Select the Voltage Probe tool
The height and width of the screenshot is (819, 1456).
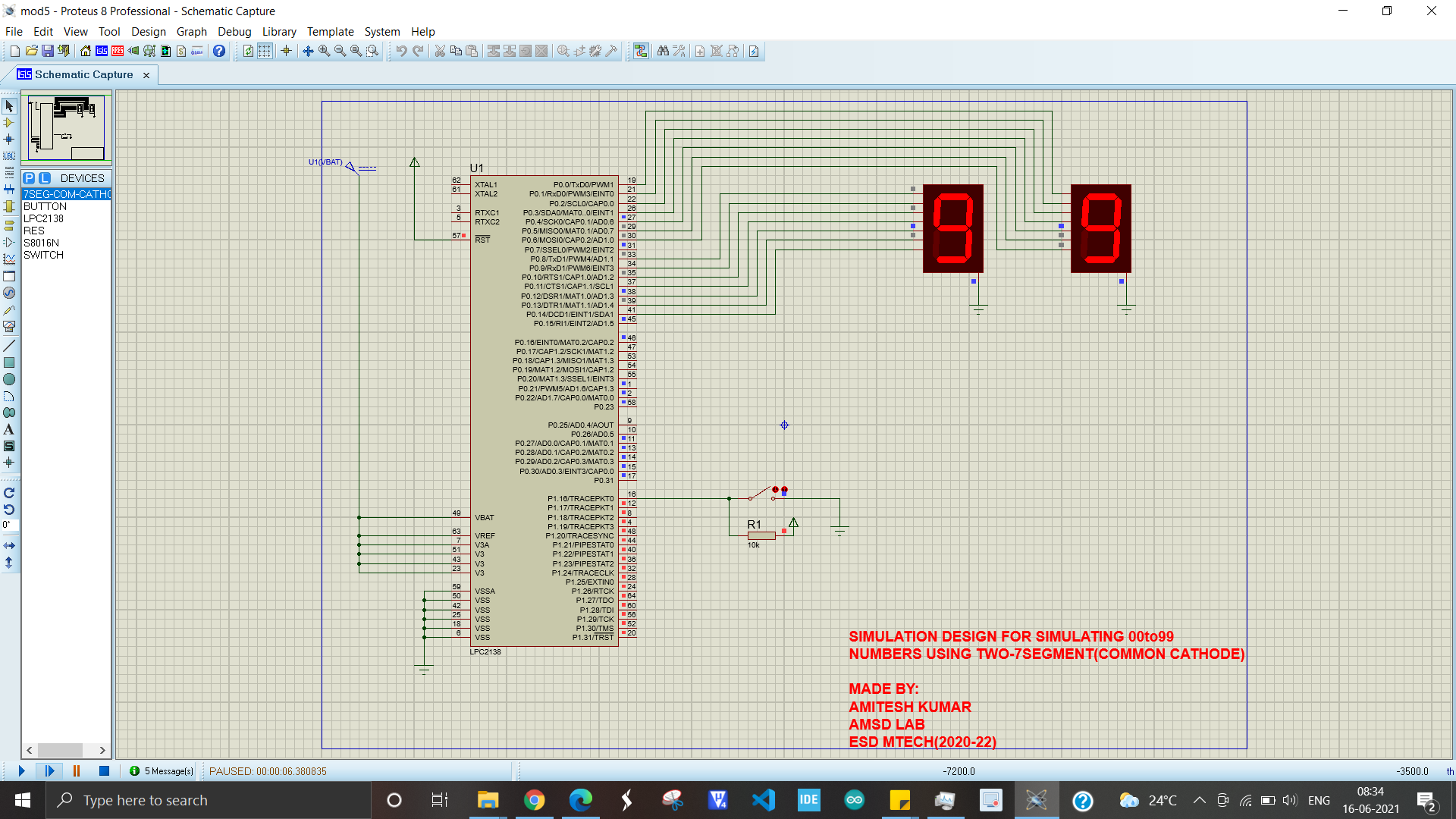tap(10, 309)
